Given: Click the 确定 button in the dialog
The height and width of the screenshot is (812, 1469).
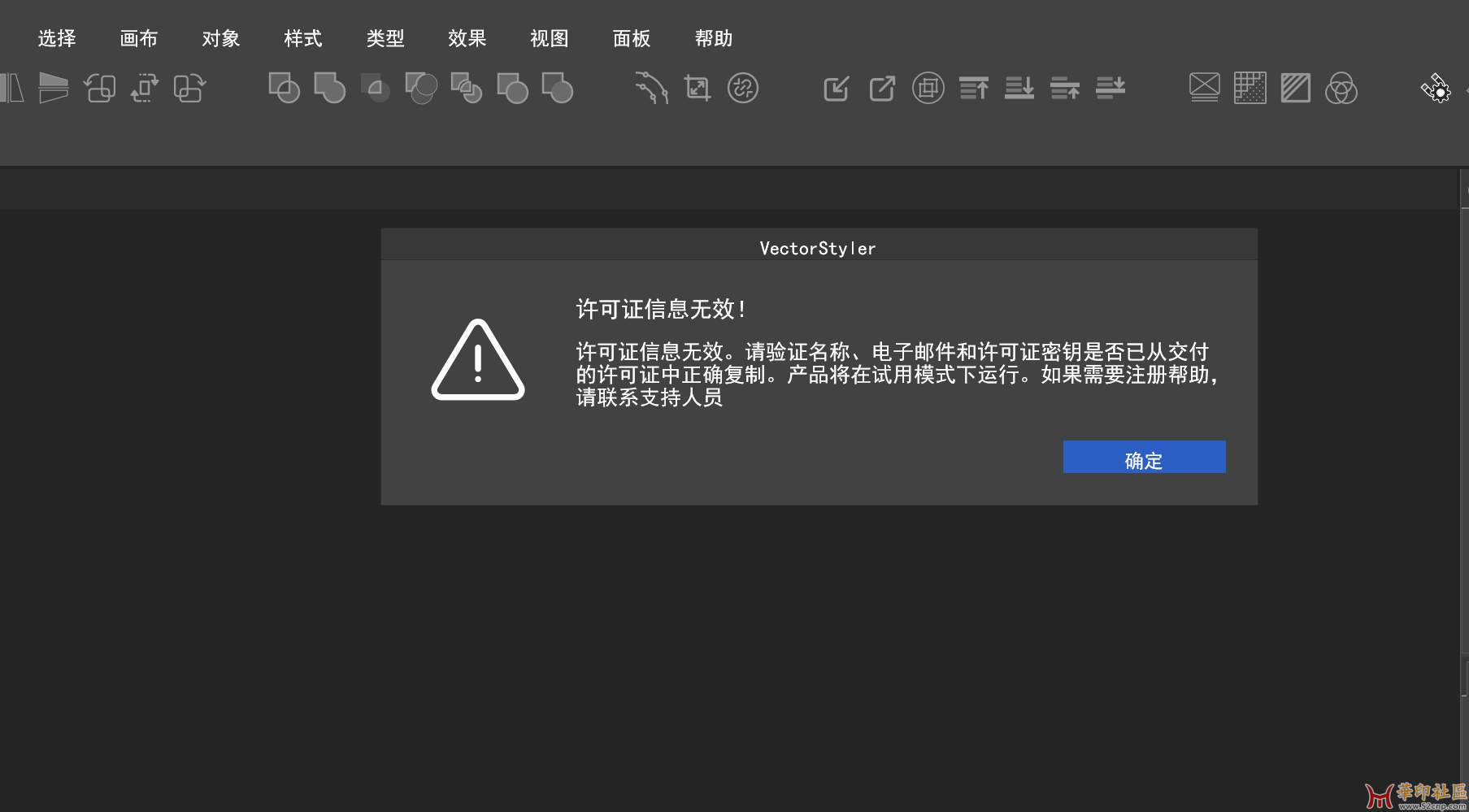Looking at the screenshot, I should (x=1144, y=457).
